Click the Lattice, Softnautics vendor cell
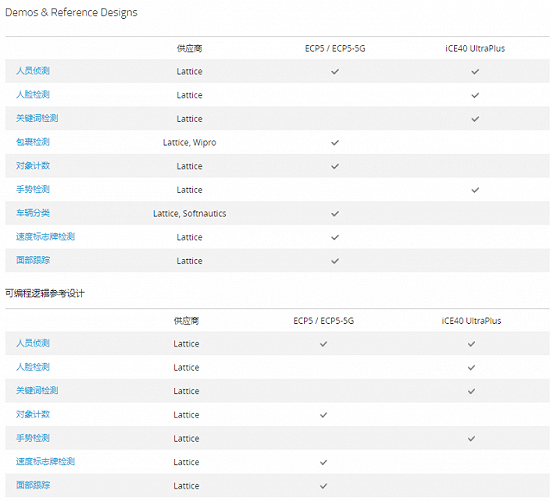Screen dimensions: 550x501 (x=189, y=213)
